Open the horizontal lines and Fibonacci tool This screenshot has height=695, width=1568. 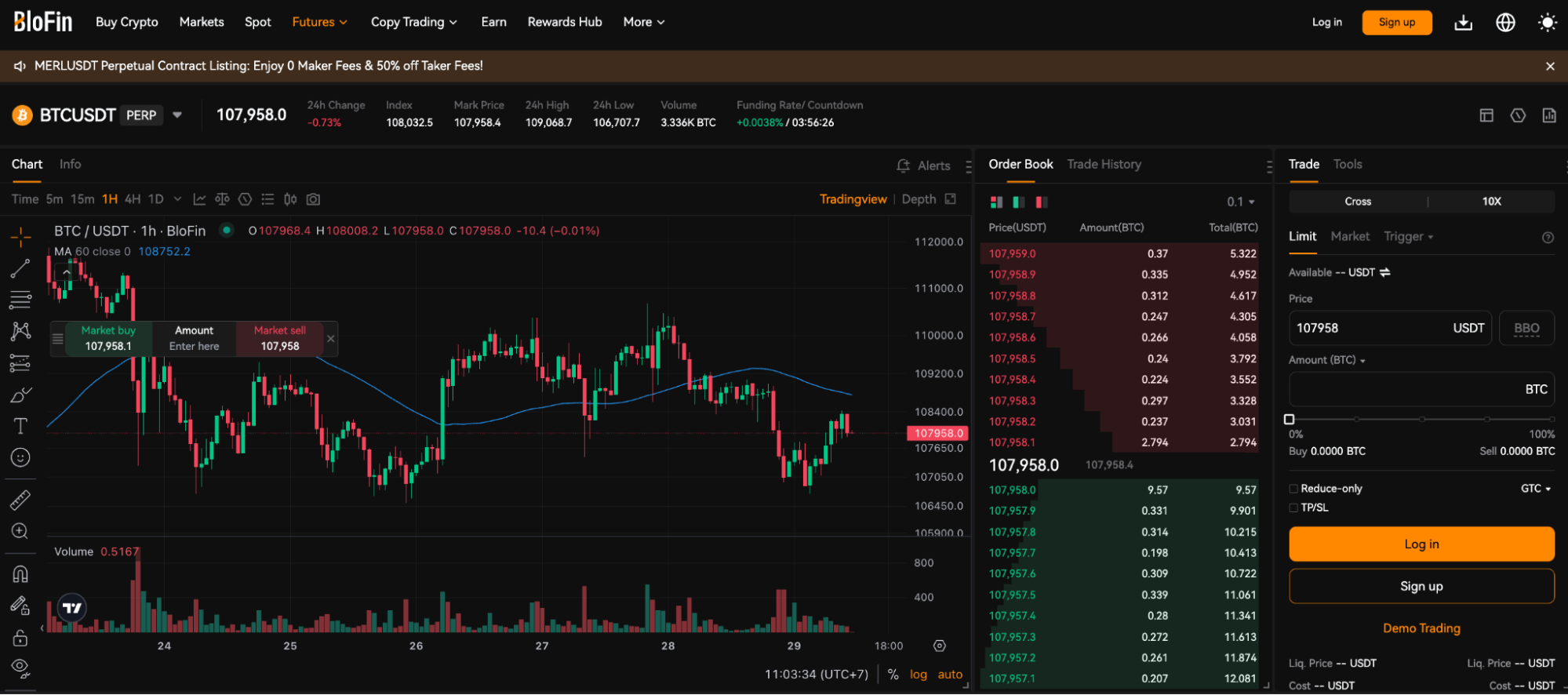click(x=20, y=300)
